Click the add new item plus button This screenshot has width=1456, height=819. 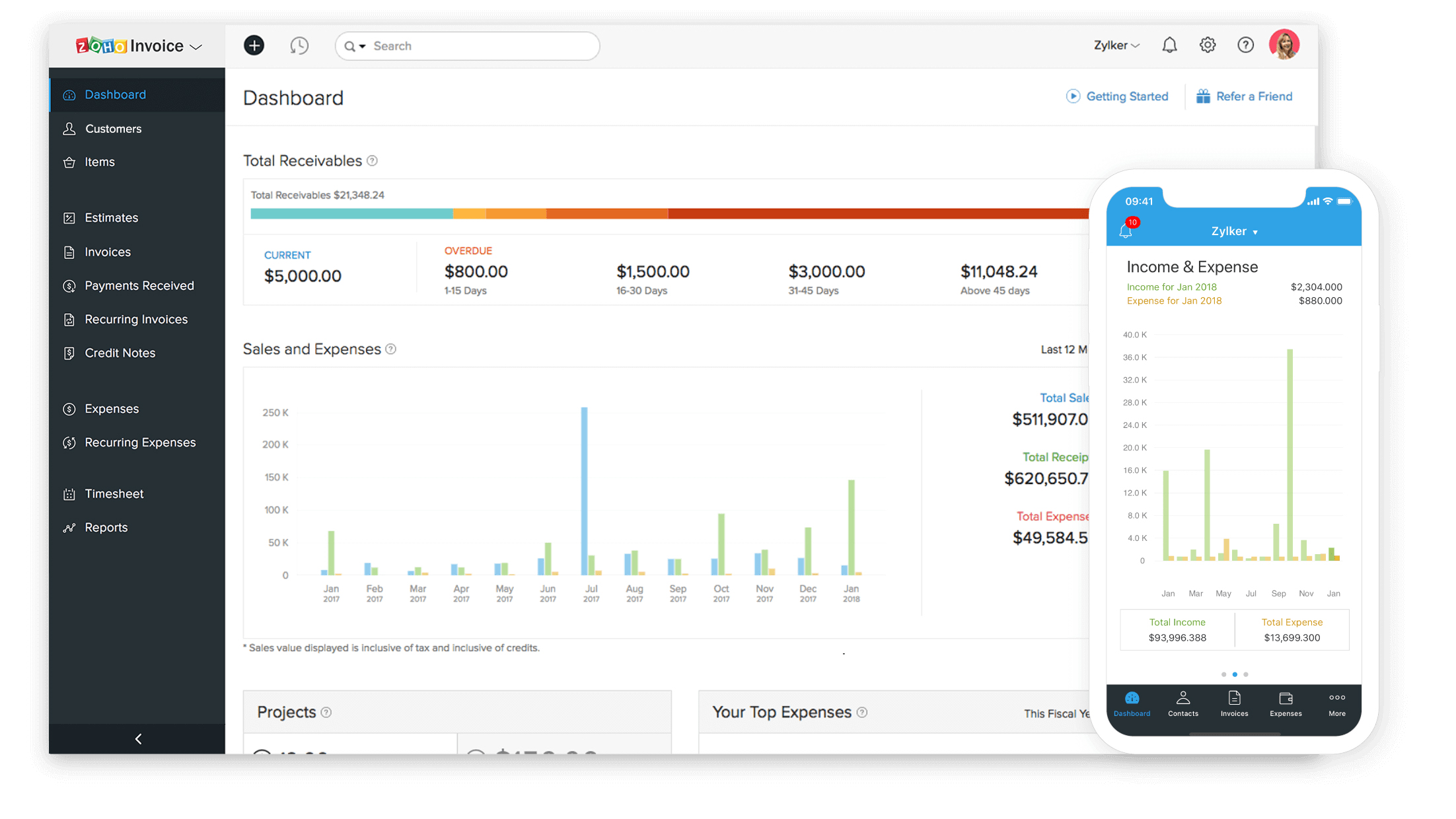[254, 45]
